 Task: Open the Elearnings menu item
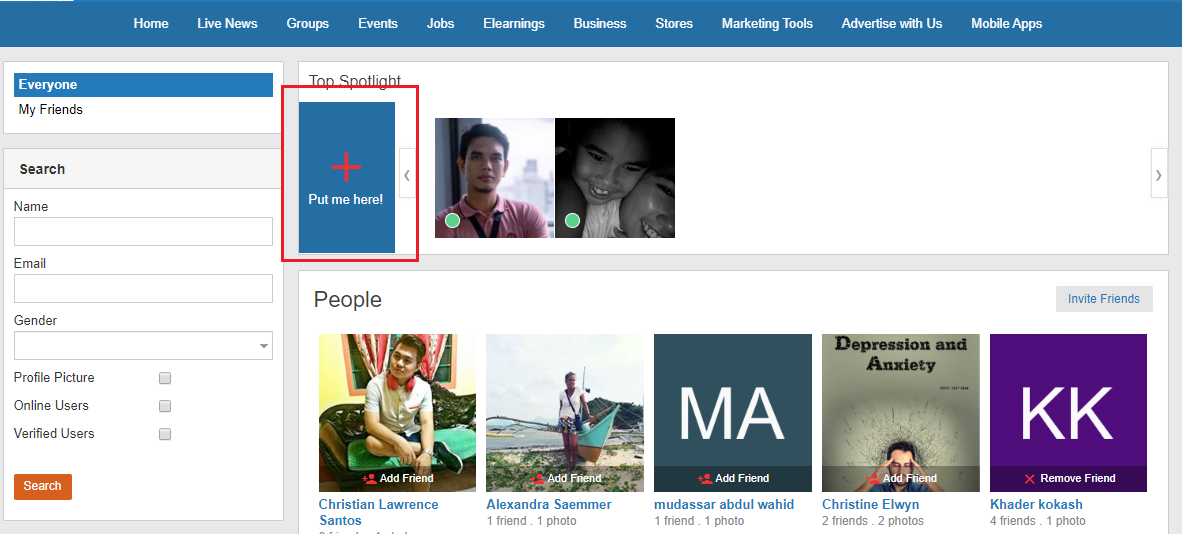[514, 23]
